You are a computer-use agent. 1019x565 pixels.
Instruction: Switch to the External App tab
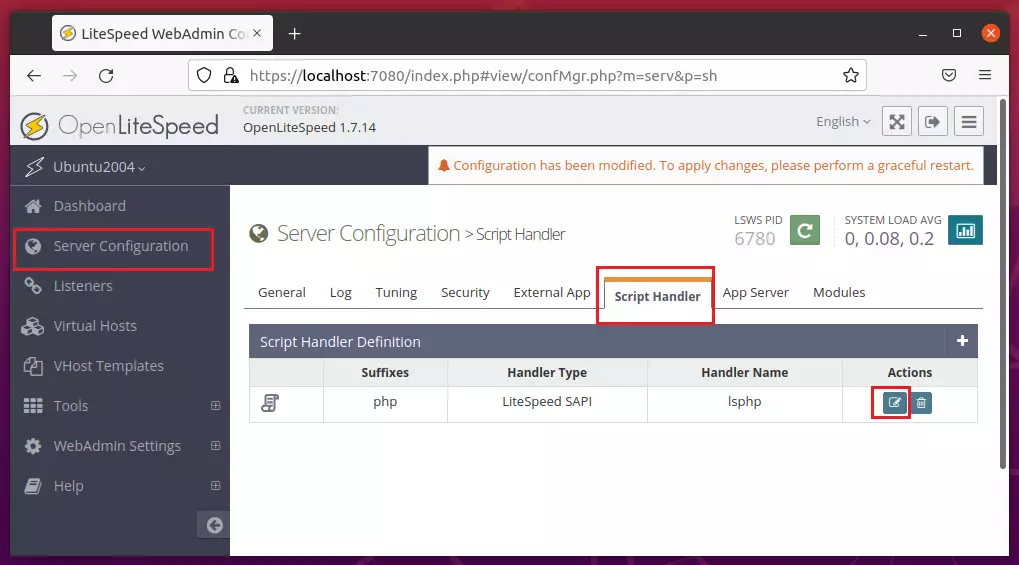point(552,293)
